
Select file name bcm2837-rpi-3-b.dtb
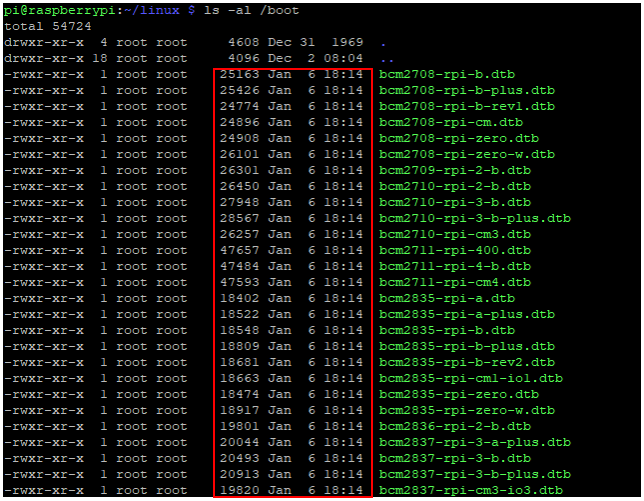455,459
